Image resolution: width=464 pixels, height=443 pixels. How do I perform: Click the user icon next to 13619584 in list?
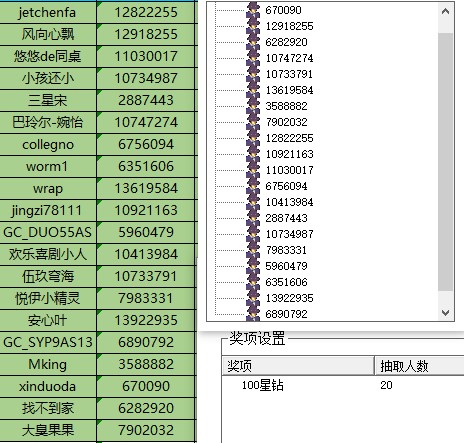click(x=253, y=90)
